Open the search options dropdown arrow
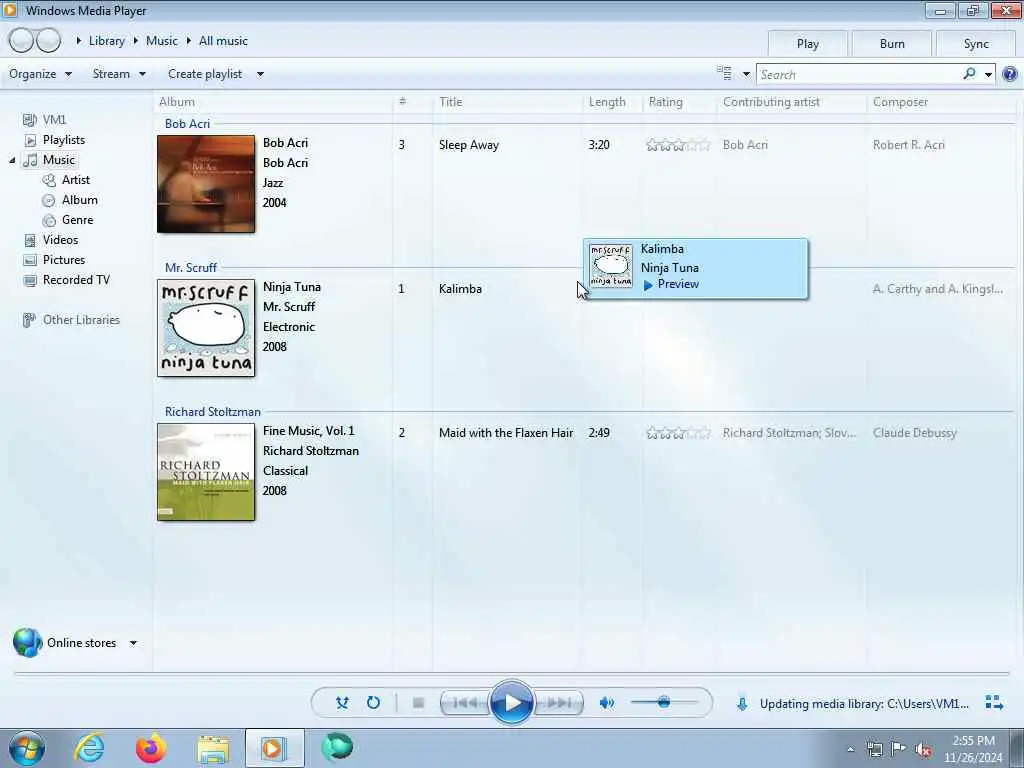 [x=988, y=74]
